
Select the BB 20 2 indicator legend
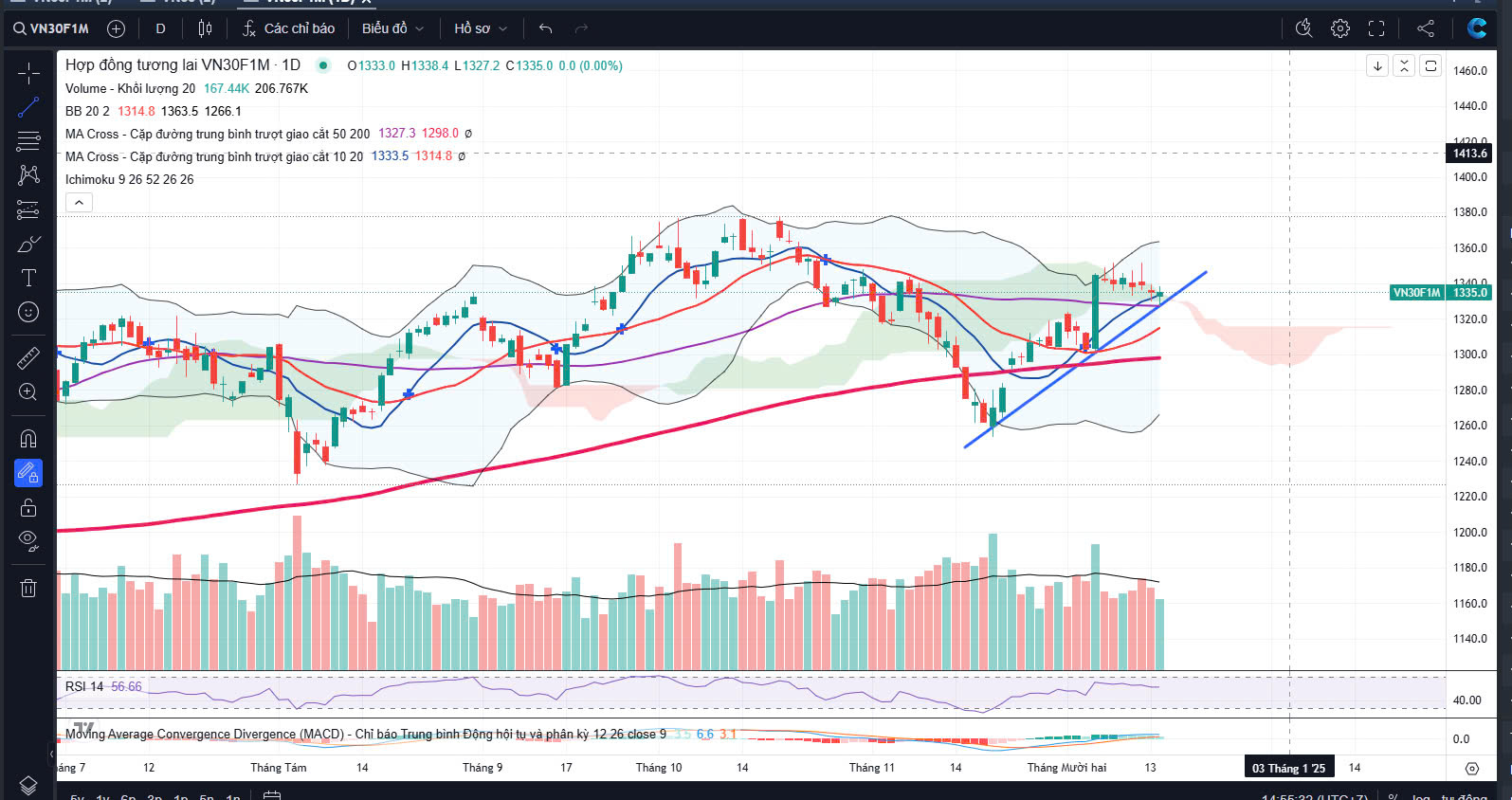click(87, 111)
